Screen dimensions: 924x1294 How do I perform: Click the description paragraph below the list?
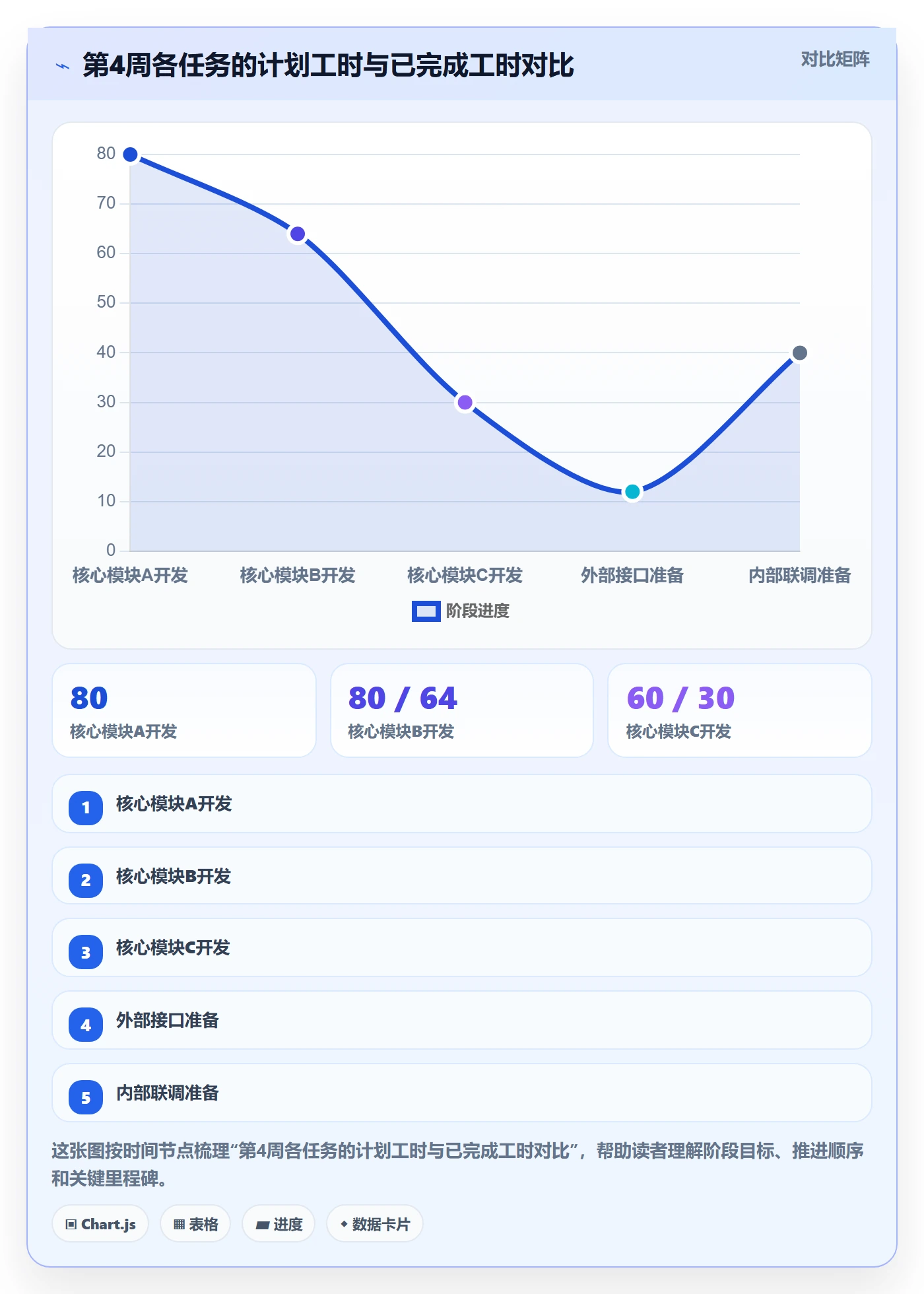pos(457,1165)
